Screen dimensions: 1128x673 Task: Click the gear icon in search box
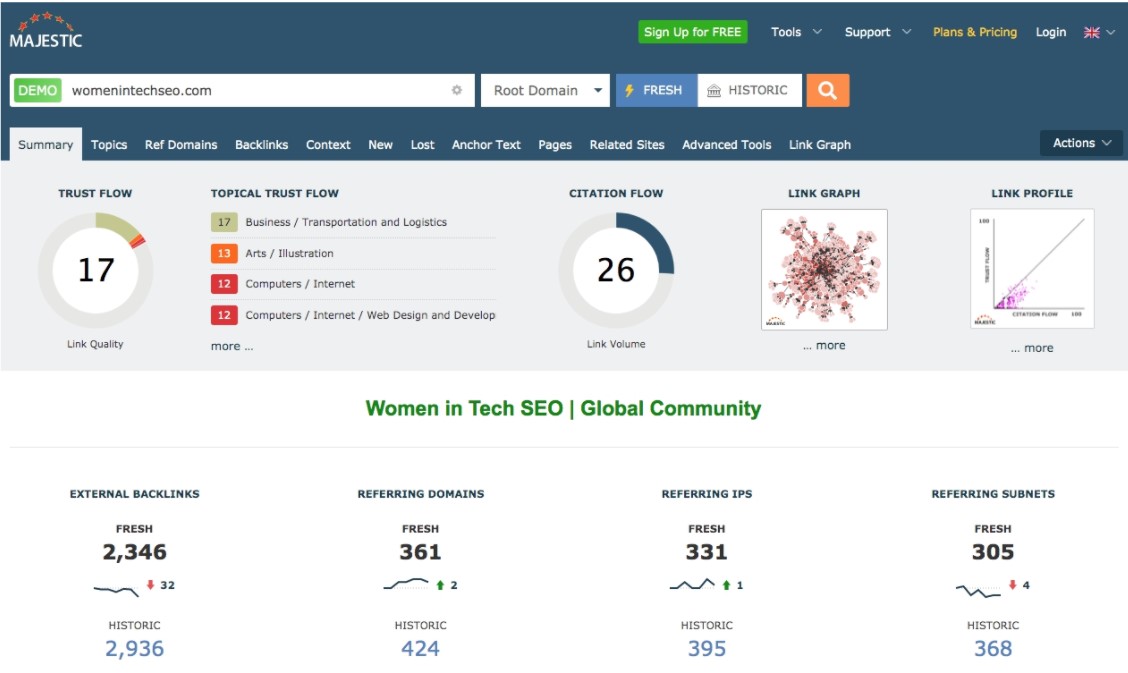pyautogui.click(x=457, y=90)
